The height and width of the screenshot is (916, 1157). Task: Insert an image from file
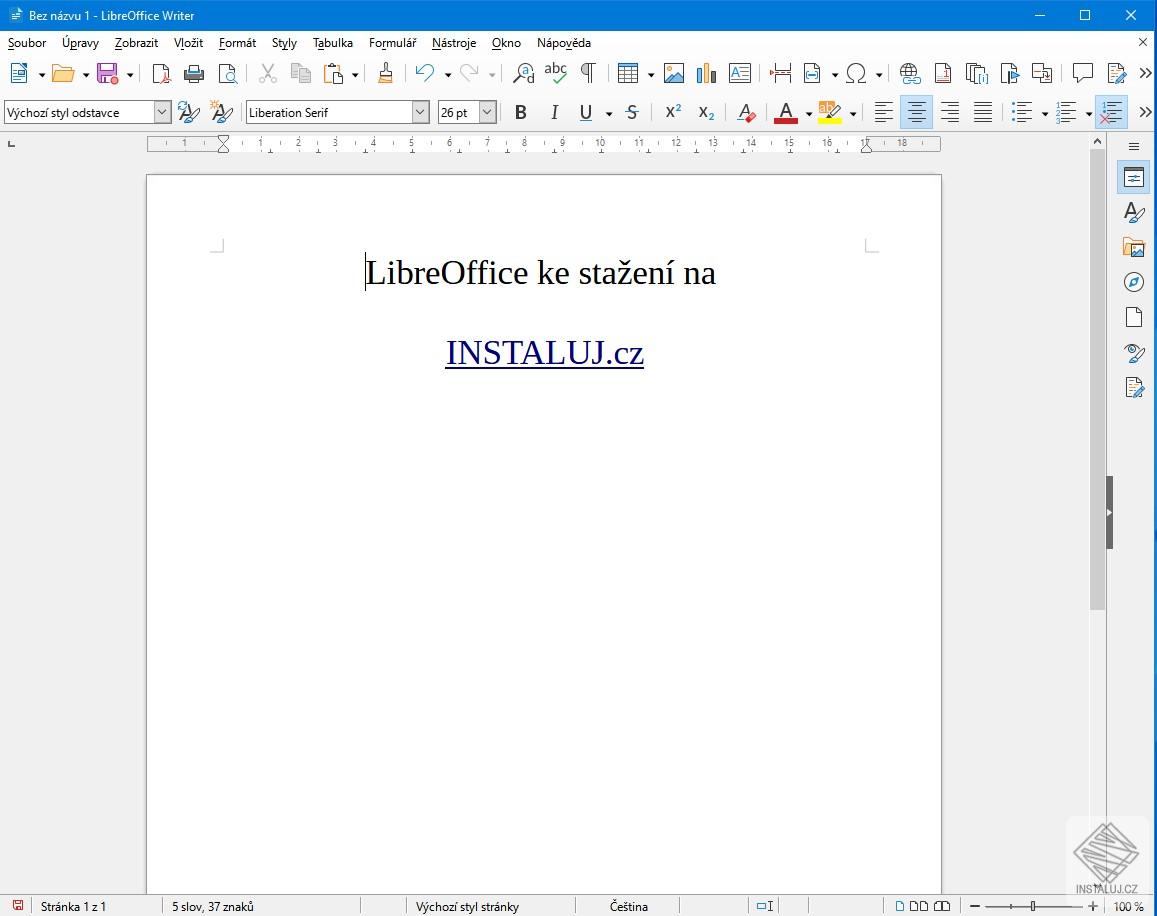[x=673, y=73]
